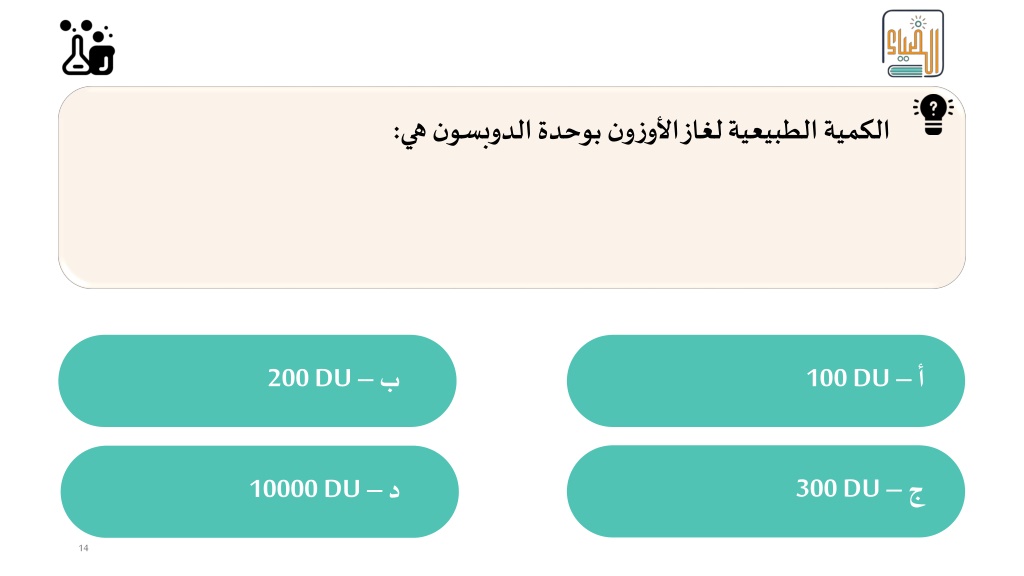Click the lightbulb question mark icon
Viewport: 1024px width, 576px height.
[x=933, y=114]
